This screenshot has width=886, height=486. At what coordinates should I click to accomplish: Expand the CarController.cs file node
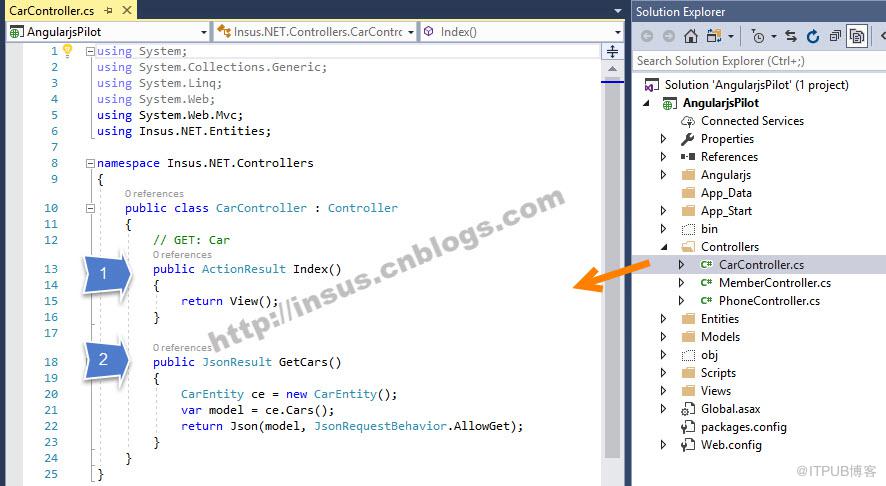(681, 264)
